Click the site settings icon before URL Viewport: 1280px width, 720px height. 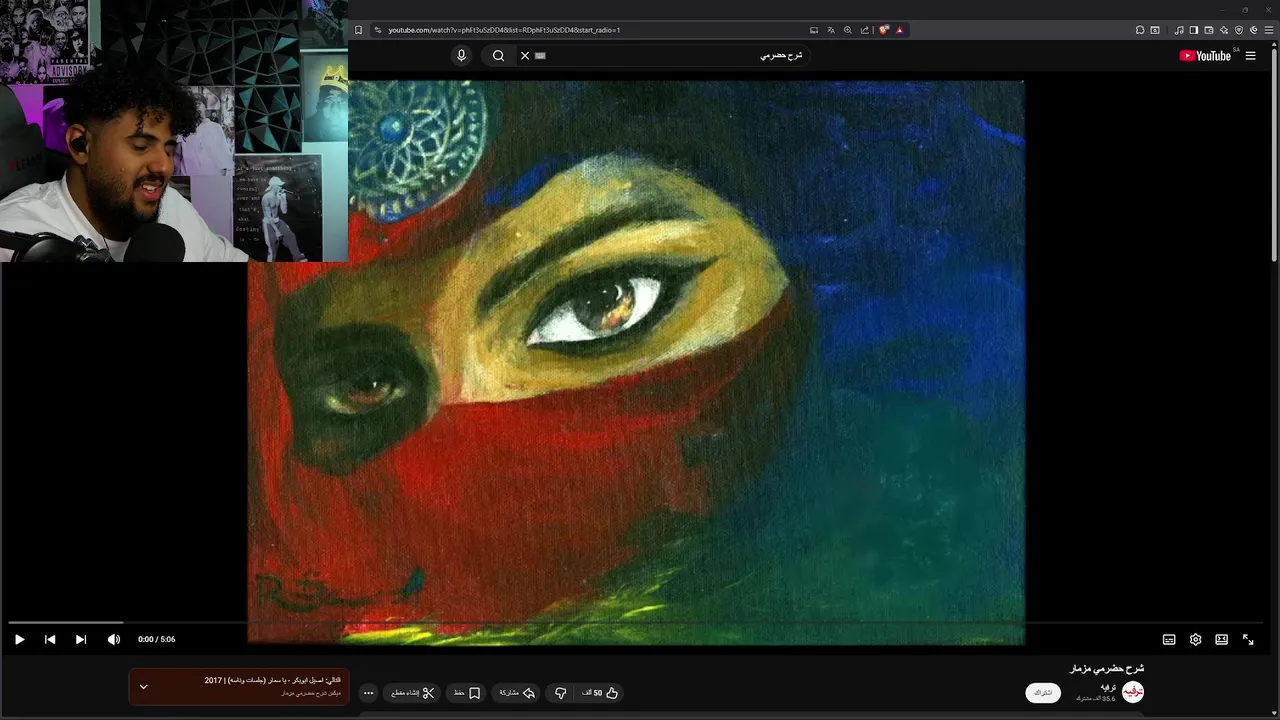[x=377, y=30]
